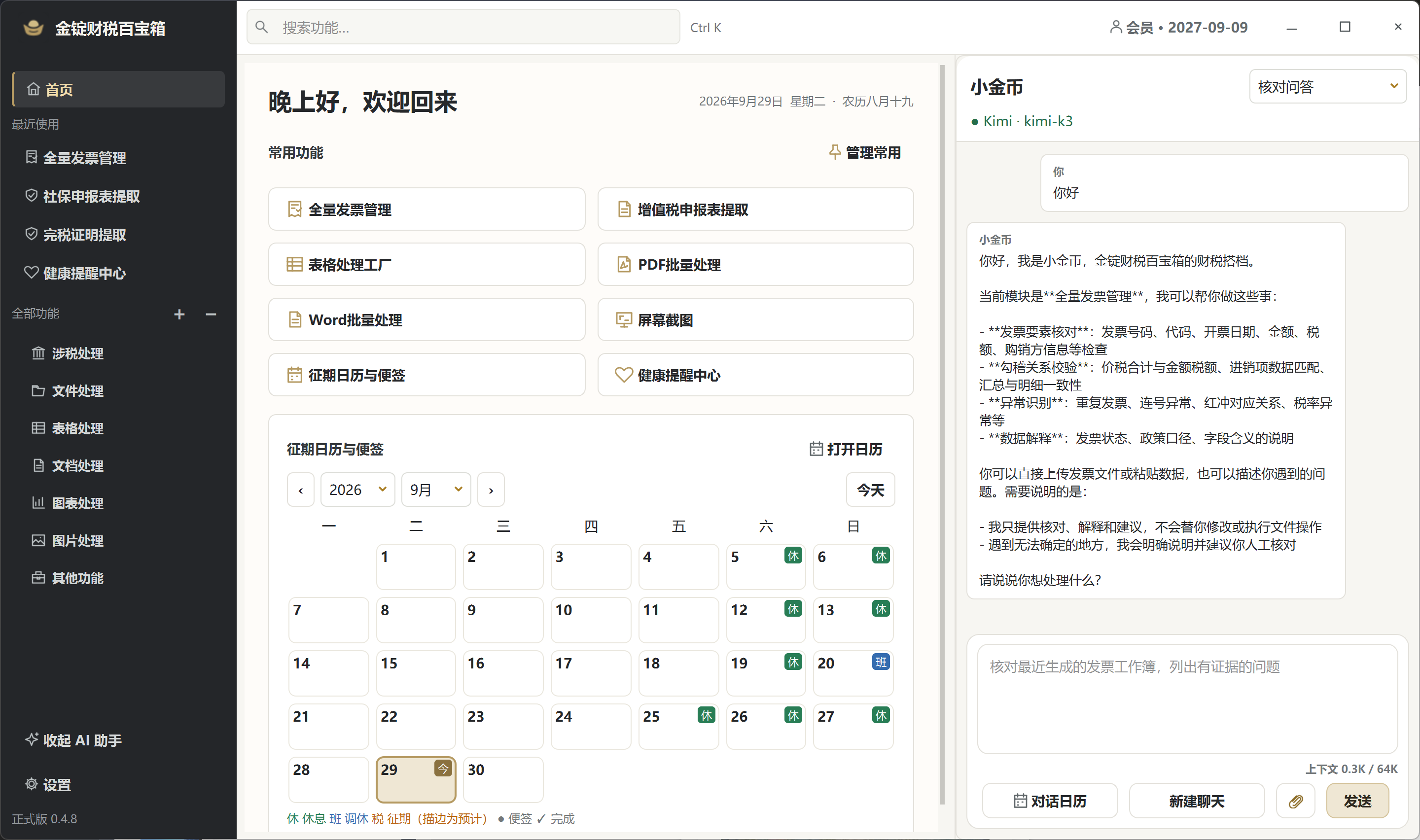The width and height of the screenshot is (1420, 840).
Task: Click the 发送 button
Action: coord(1357,801)
